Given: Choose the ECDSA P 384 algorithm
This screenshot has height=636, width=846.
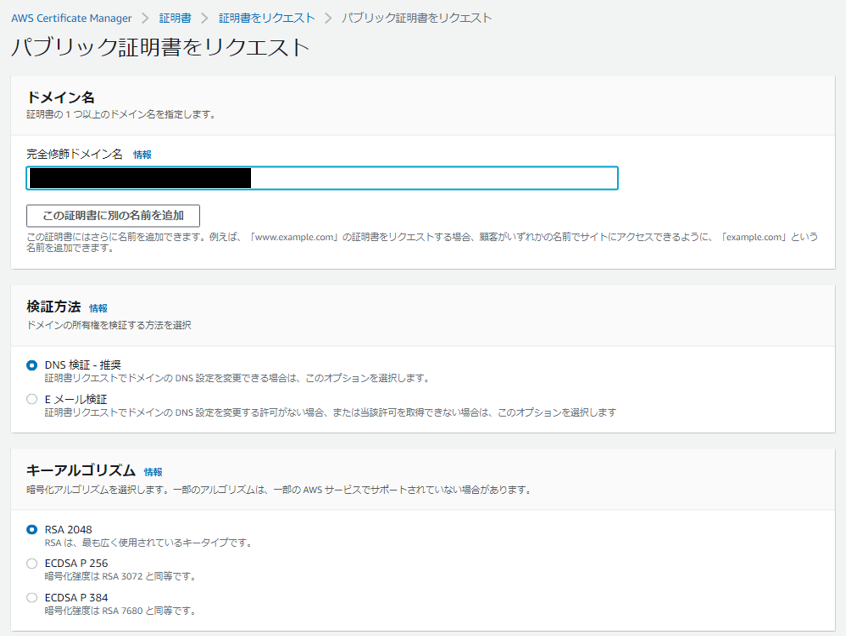Looking at the screenshot, I should coord(31,598).
